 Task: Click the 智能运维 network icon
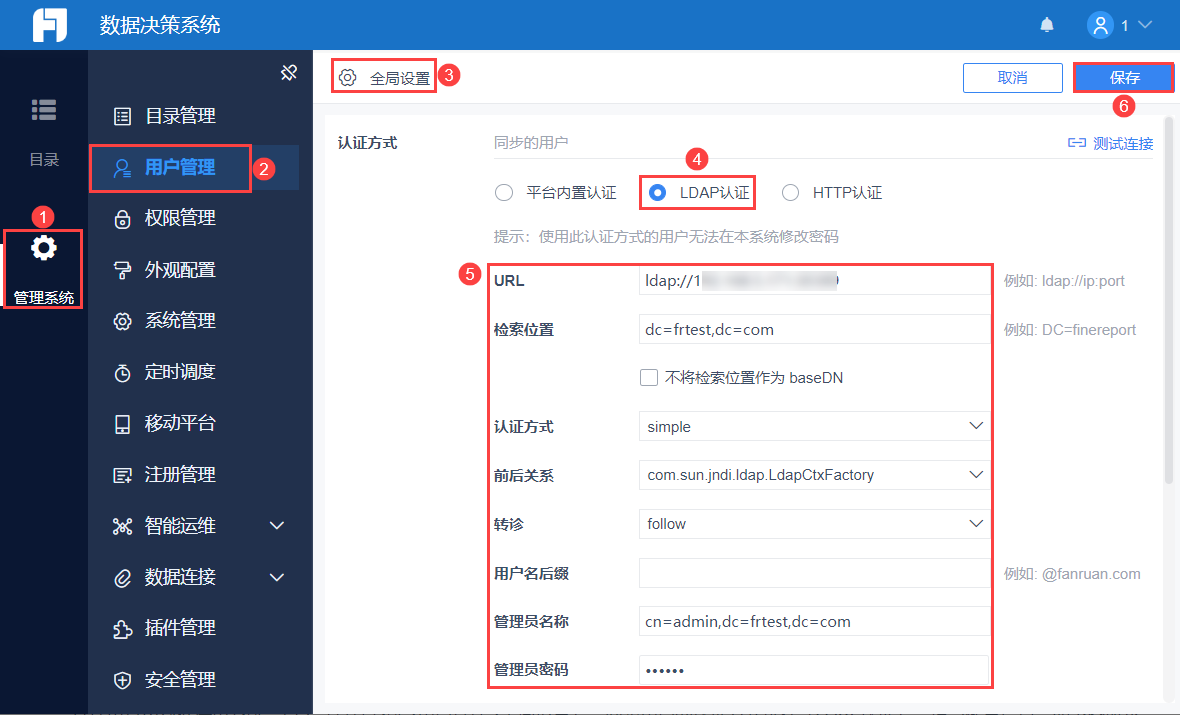click(x=122, y=526)
